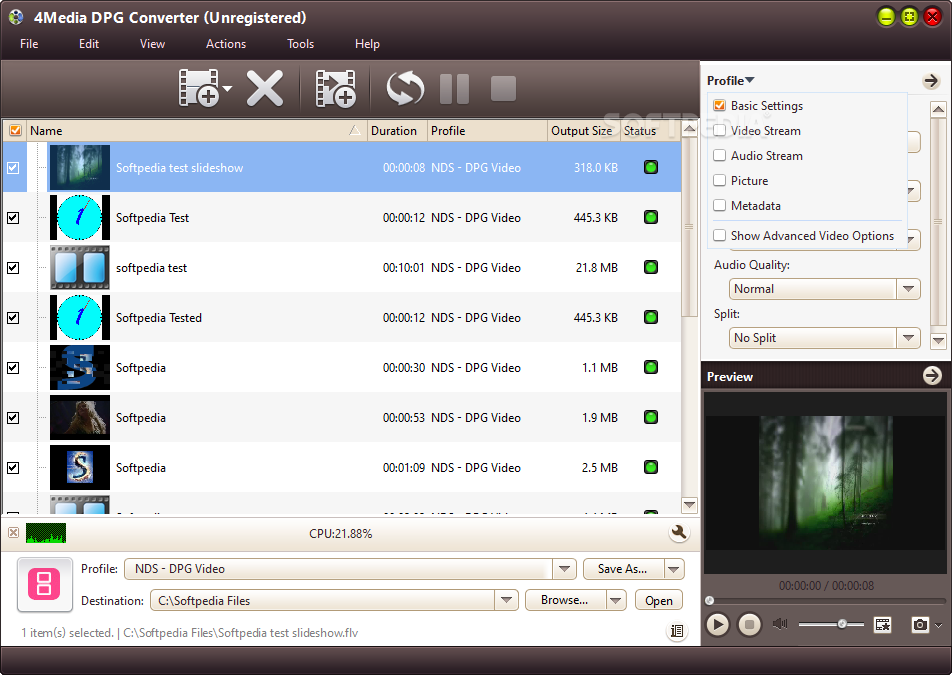The height and width of the screenshot is (675, 952).
Task: Uncheck the checkbox of the 1.1 MB row
Action: point(13,368)
